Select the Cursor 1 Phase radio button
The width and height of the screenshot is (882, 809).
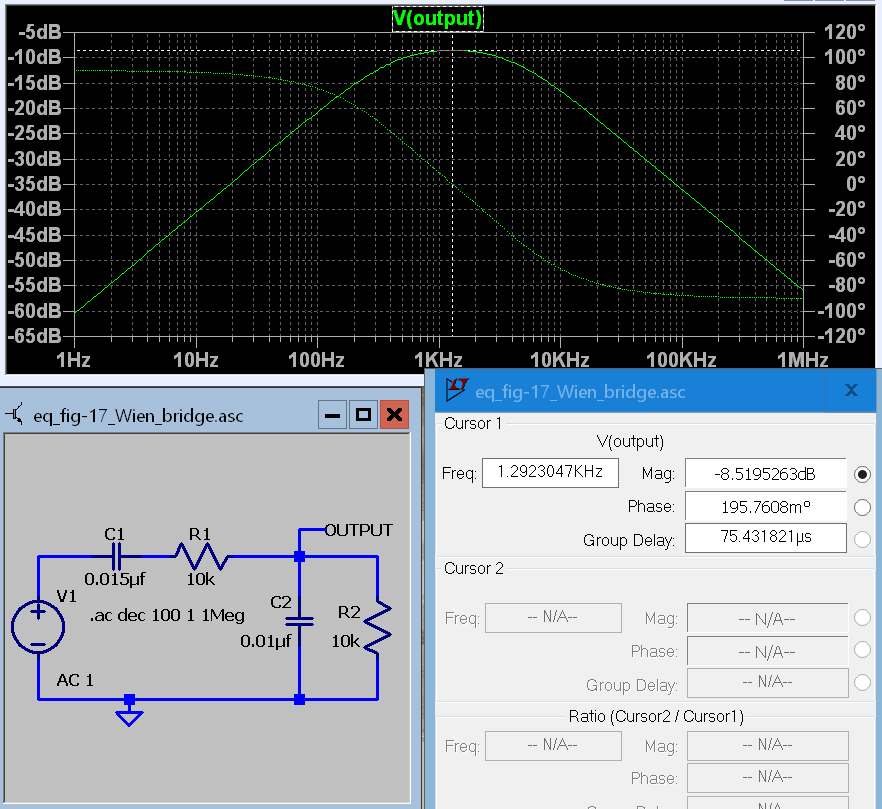[863, 507]
